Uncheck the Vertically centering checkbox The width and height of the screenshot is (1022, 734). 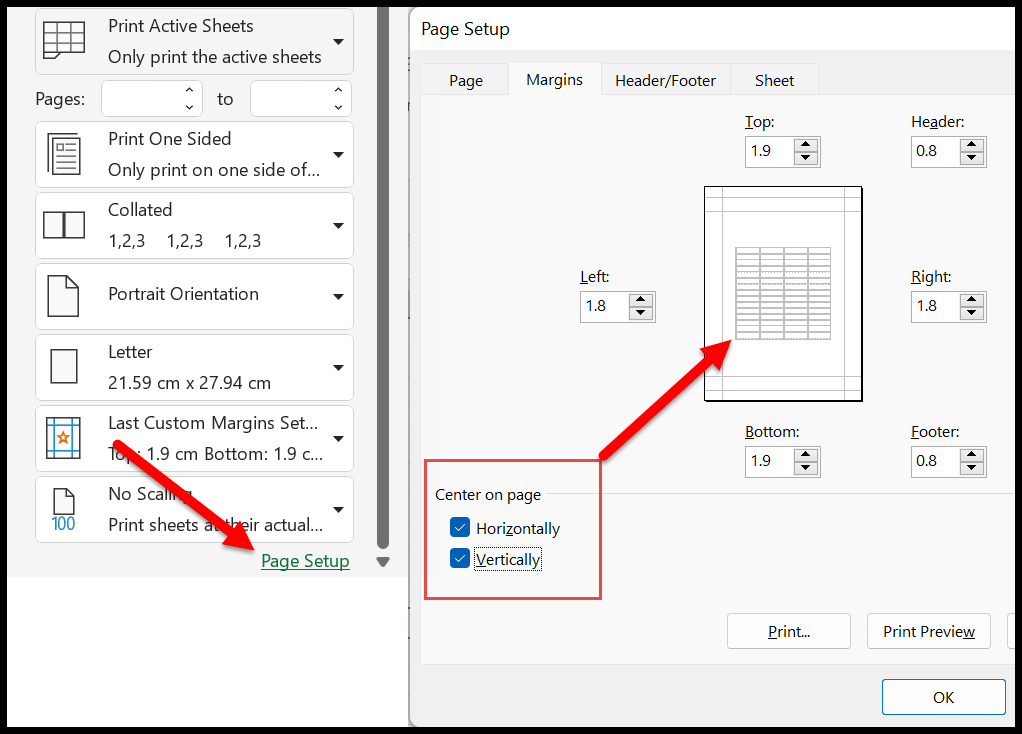tap(460, 559)
